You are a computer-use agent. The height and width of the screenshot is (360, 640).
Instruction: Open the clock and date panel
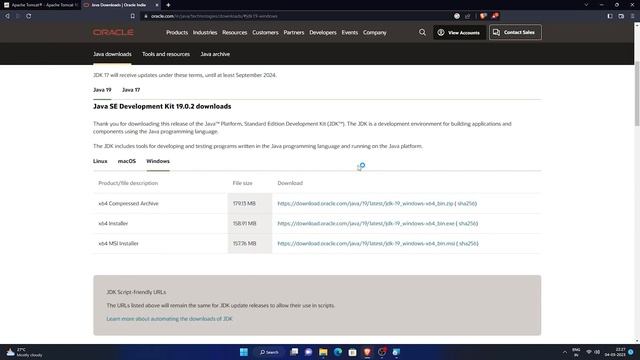615,352
